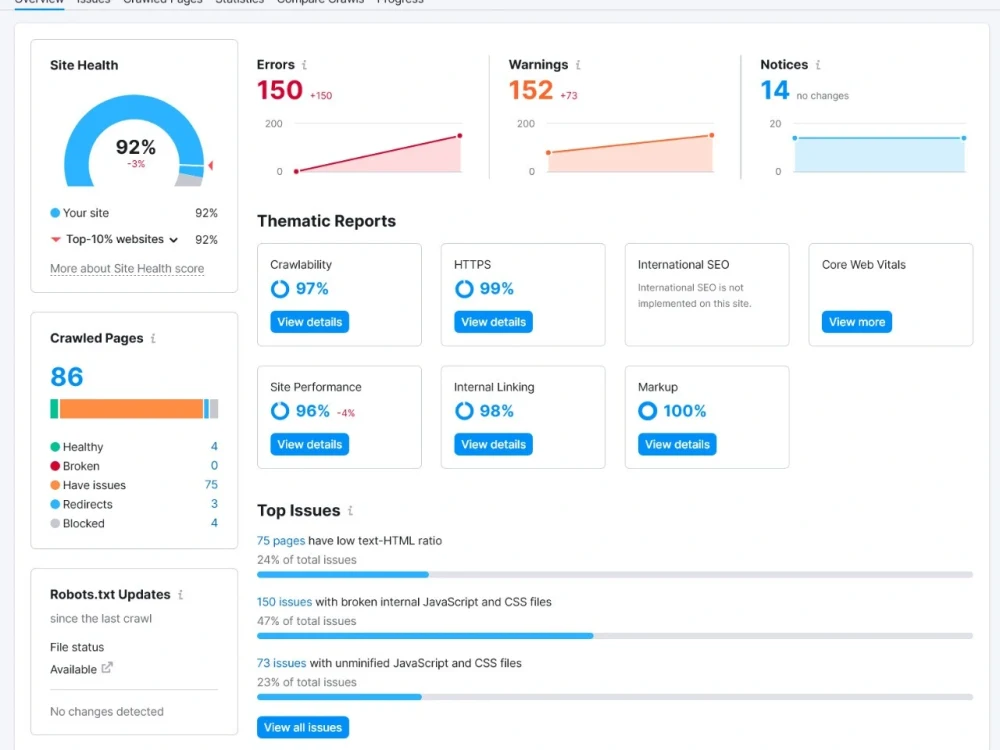
Task: View details for Site Performance report
Action: (x=309, y=445)
